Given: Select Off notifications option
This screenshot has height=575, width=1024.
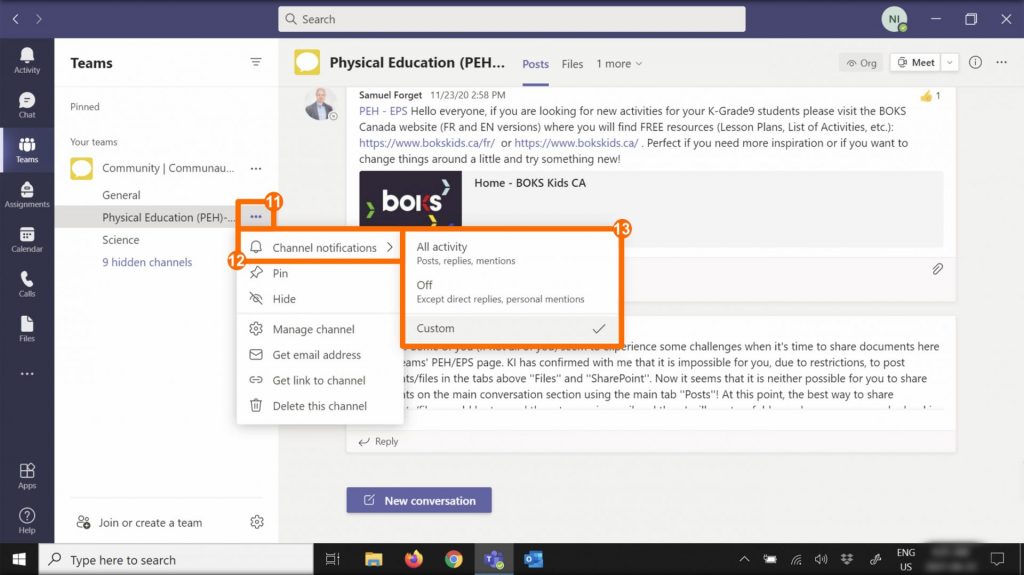Looking at the screenshot, I should 512,291.
